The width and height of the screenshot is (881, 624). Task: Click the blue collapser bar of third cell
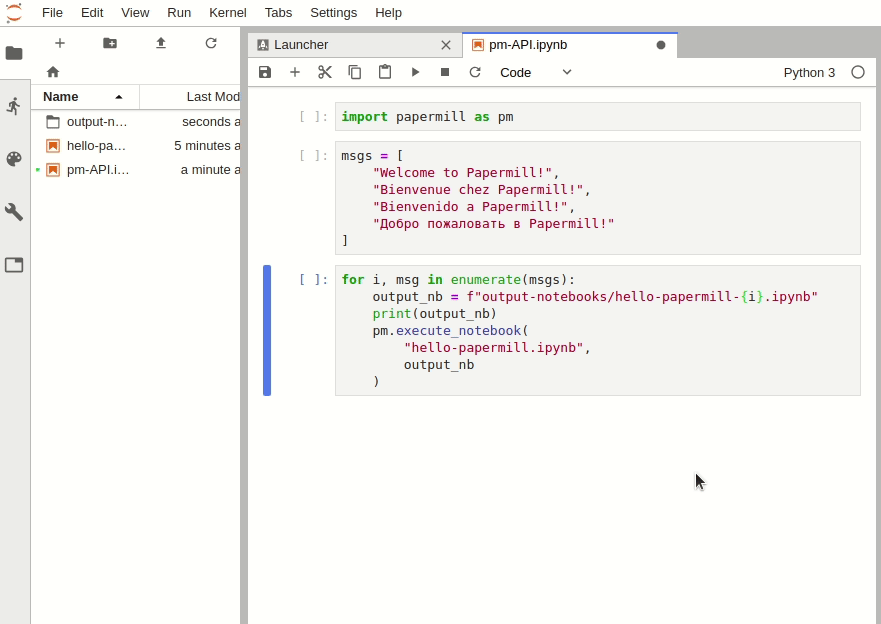(x=267, y=330)
